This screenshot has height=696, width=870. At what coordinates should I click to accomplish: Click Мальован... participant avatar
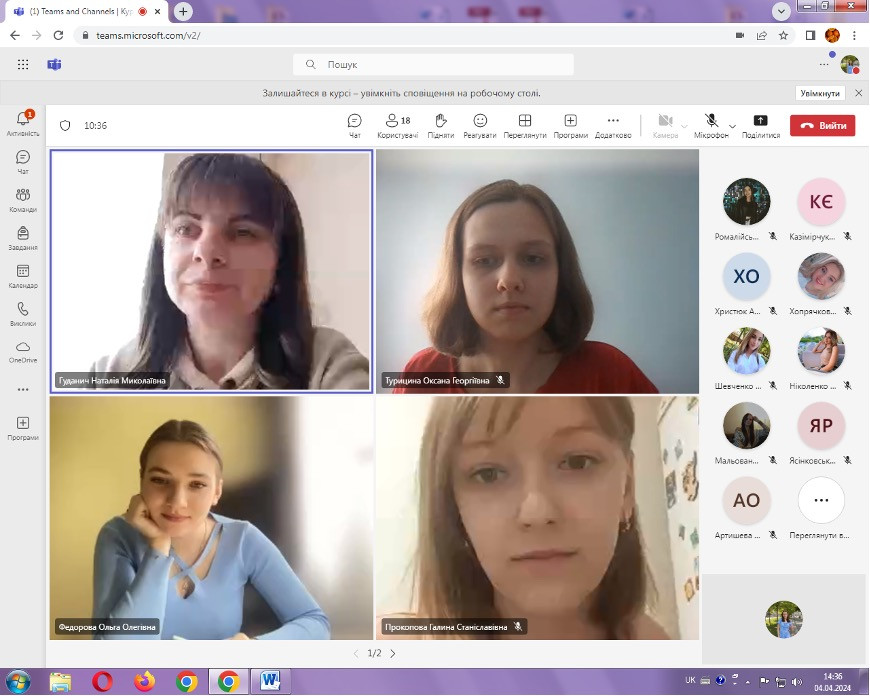[746, 426]
